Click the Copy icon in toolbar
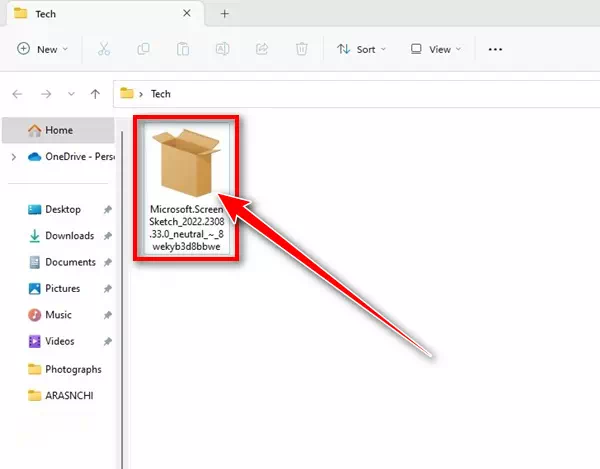The height and width of the screenshot is (469, 600). (143, 49)
